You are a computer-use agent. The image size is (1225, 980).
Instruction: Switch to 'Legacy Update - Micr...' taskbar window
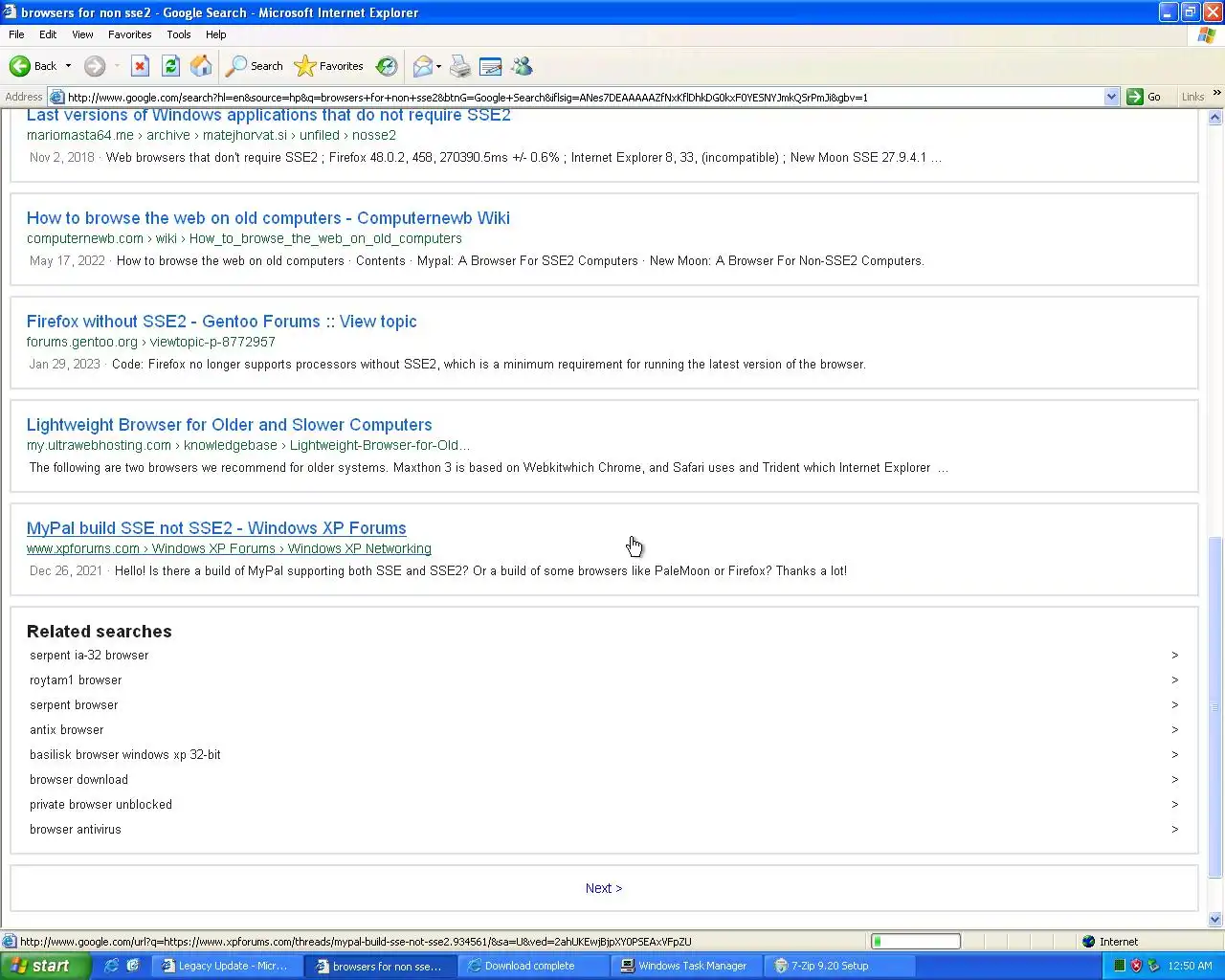(x=226, y=966)
